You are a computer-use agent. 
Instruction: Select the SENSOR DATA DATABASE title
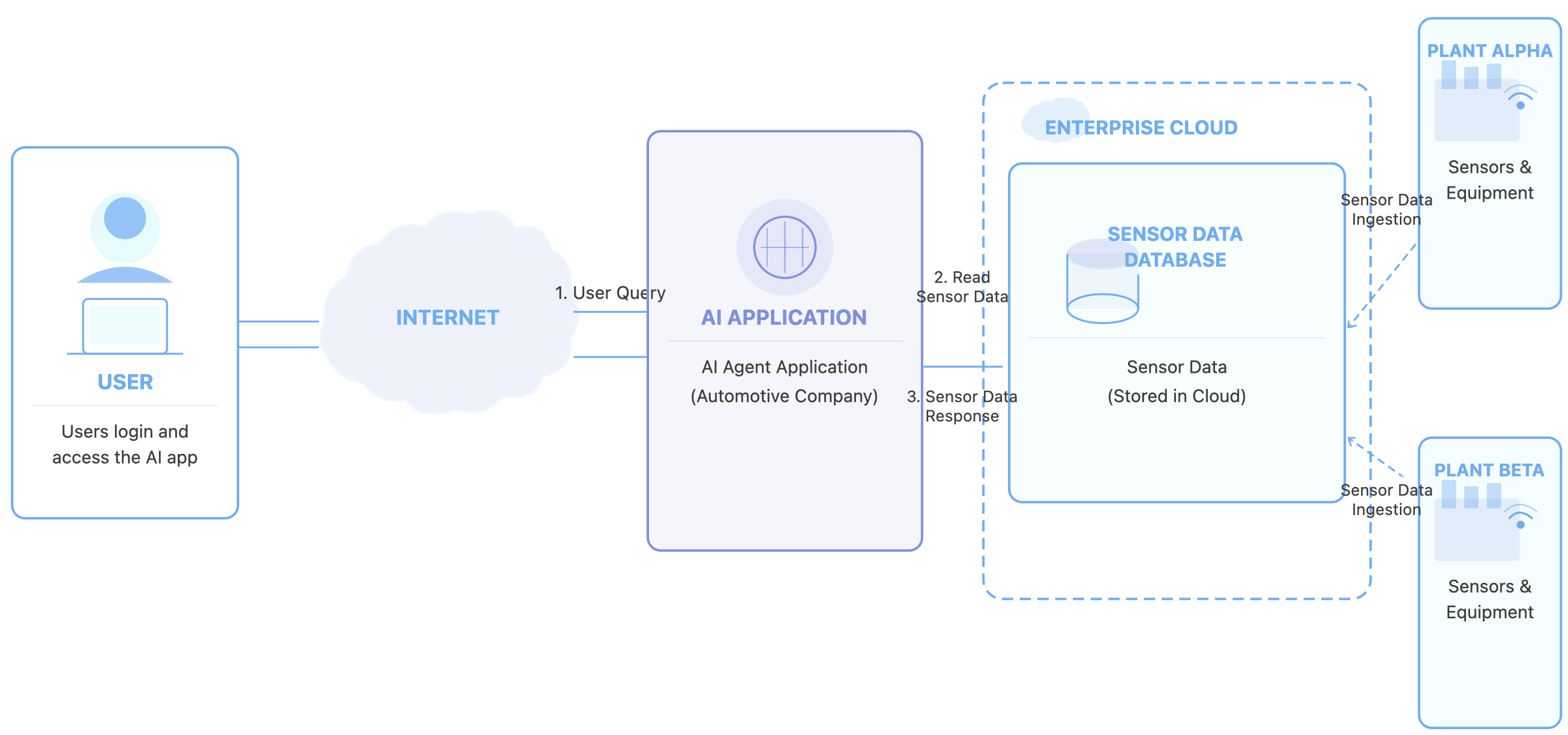coord(1175,247)
